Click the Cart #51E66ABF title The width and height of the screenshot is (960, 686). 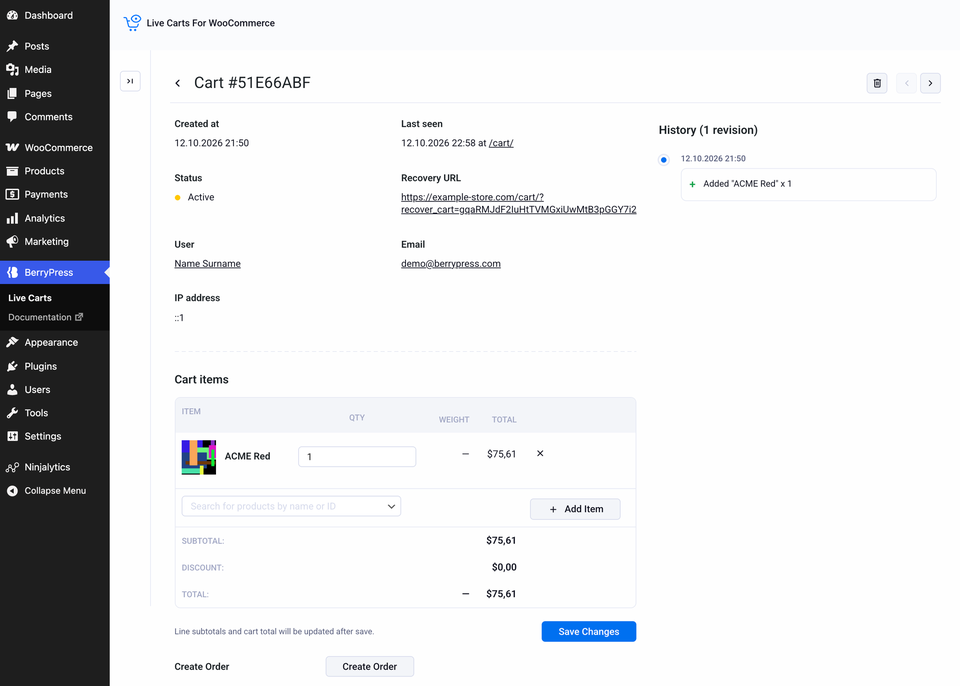pos(252,83)
